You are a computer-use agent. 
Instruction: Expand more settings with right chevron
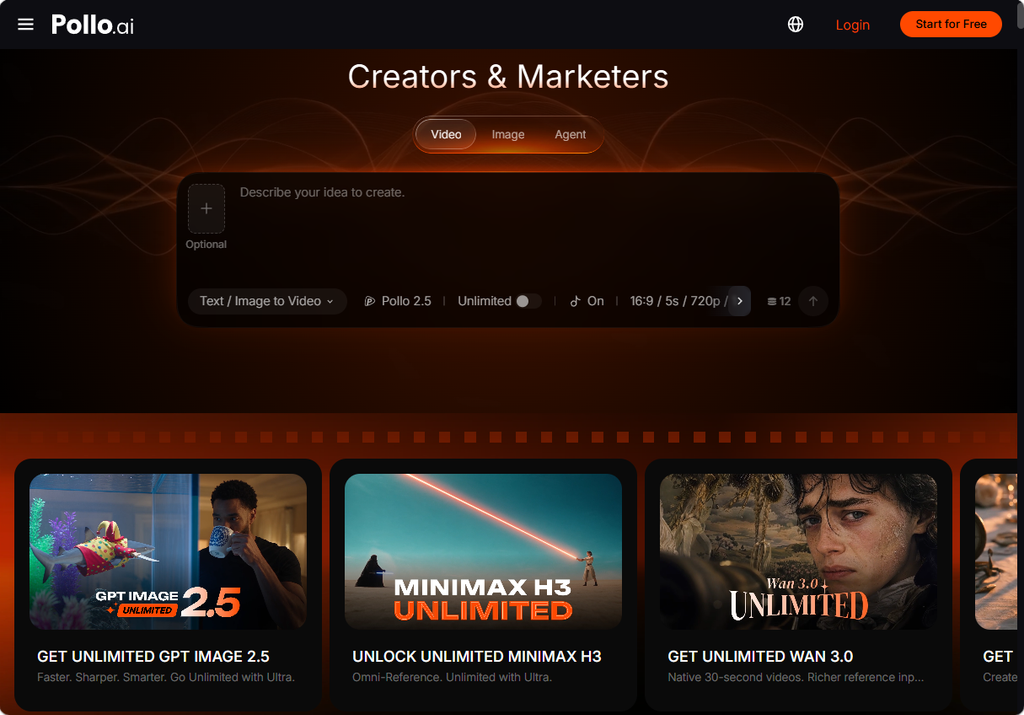(739, 301)
